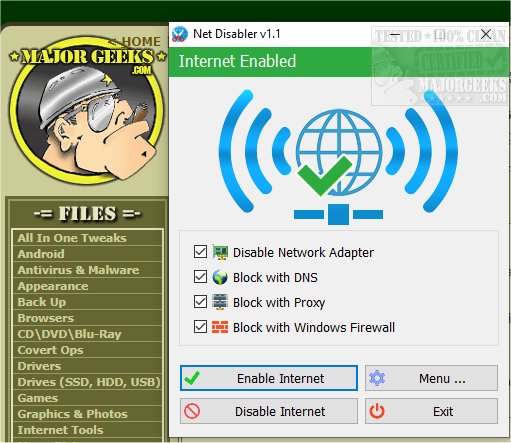Image resolution: width=511 pixels, height=443 pixels.
Task: Toggle the Block with DNS checkbox
Action: pyautogui.click(x=200, y=277)
